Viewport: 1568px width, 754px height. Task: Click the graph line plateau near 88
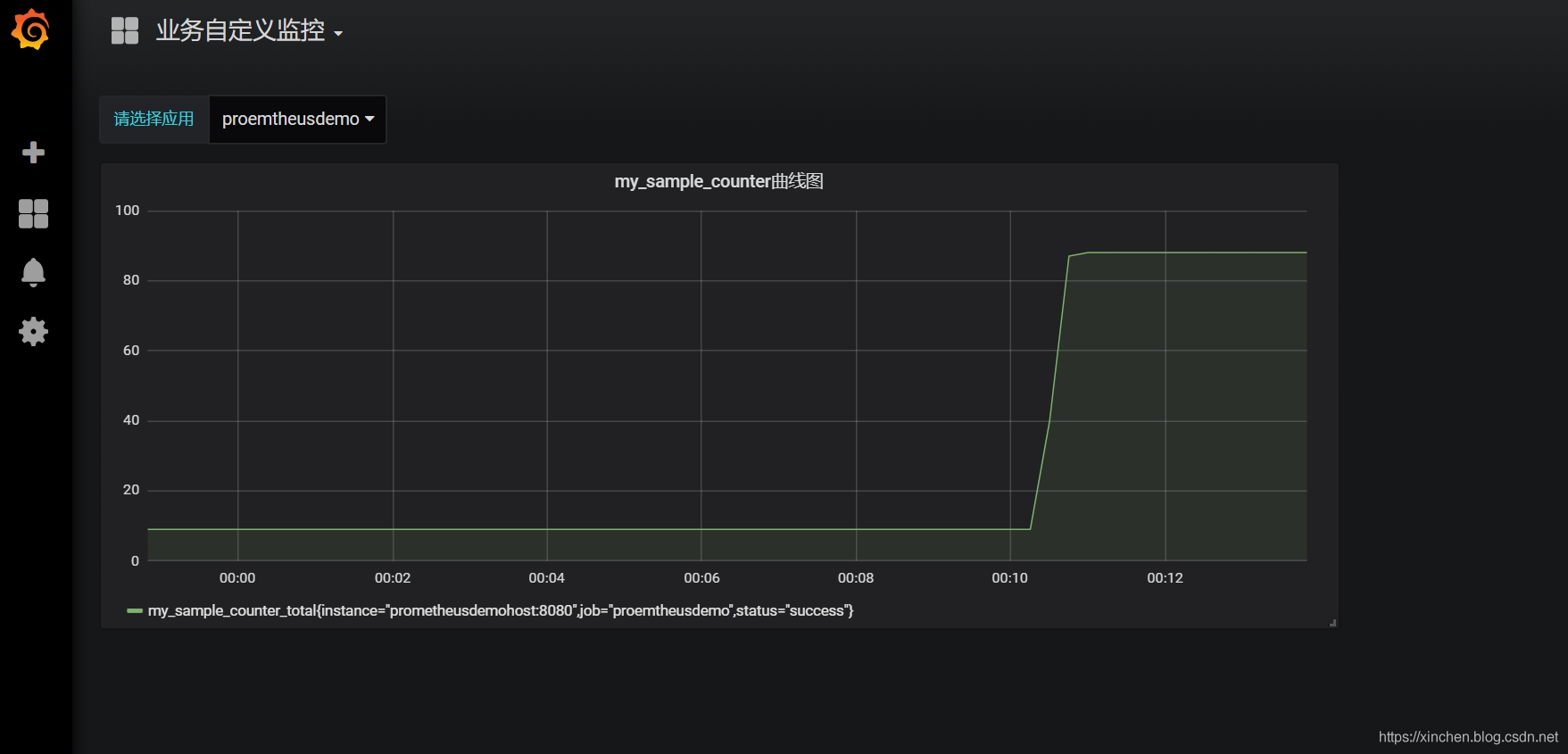coord(1196,253)
